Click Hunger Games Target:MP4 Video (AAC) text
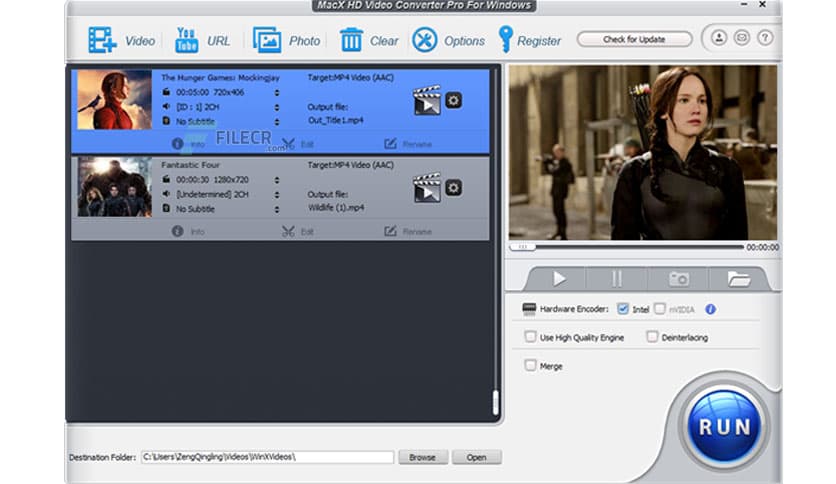Image resolution: width=836 pixels, height=484 pixels. [x=350, y=78]
